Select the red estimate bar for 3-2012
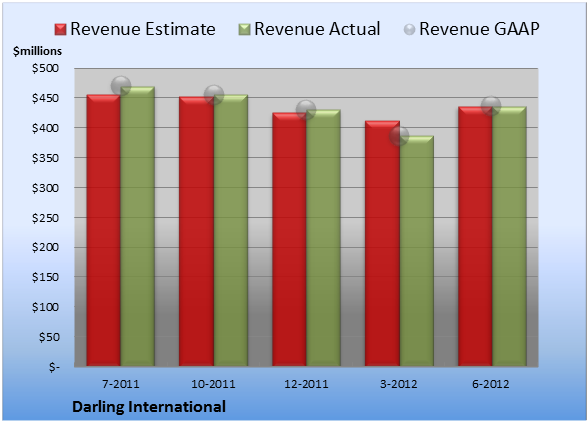The height and width of the screenshot is (422, 588). 382,243
